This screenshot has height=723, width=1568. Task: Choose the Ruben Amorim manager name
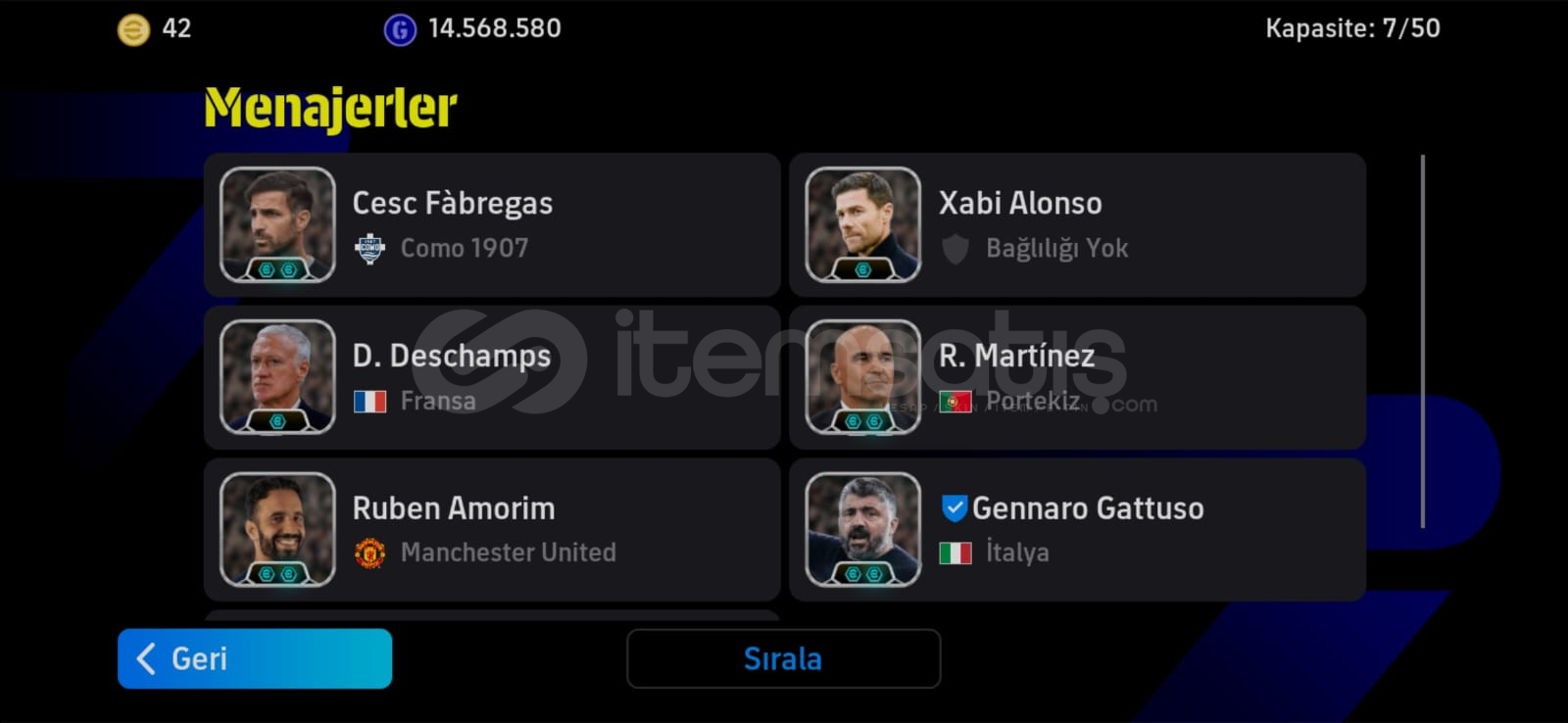click(454, 508)
